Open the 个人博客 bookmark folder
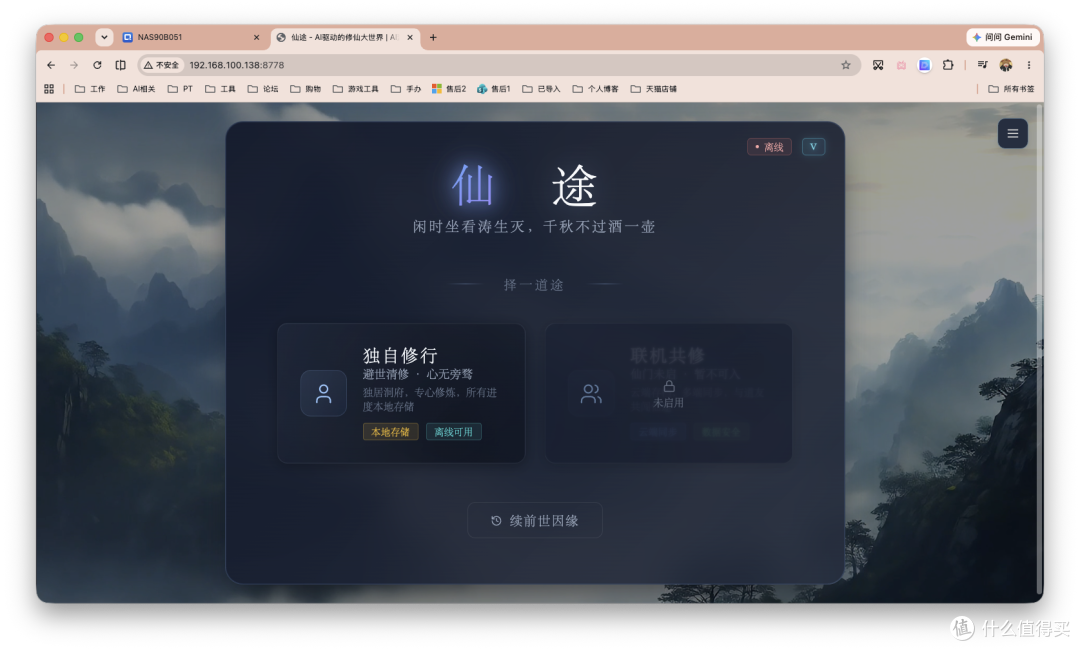Screen dimensions: 1080x651 coord(596,89)
